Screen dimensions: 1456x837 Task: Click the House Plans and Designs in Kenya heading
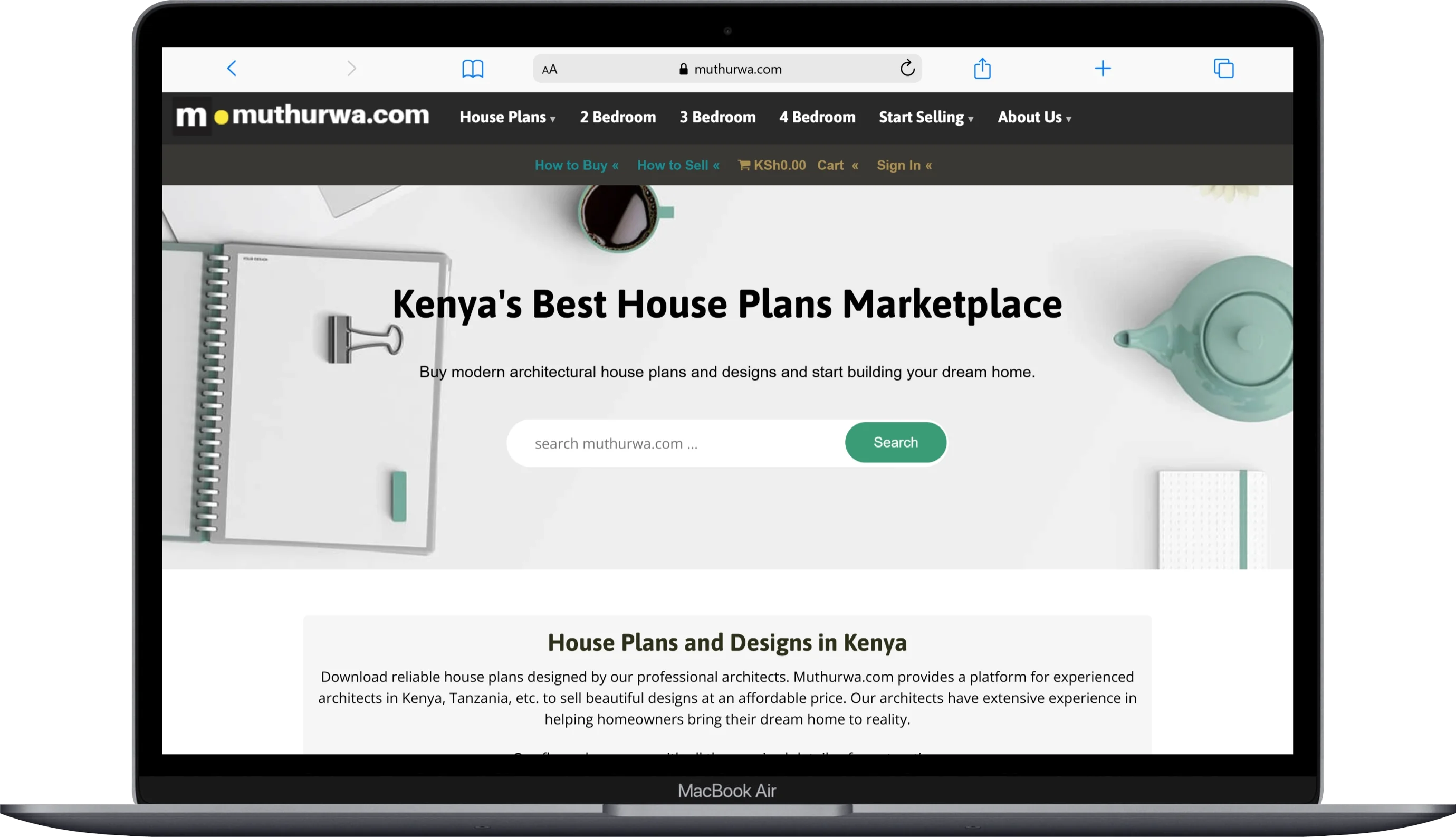pyautogui.click(x=727, y=642)
